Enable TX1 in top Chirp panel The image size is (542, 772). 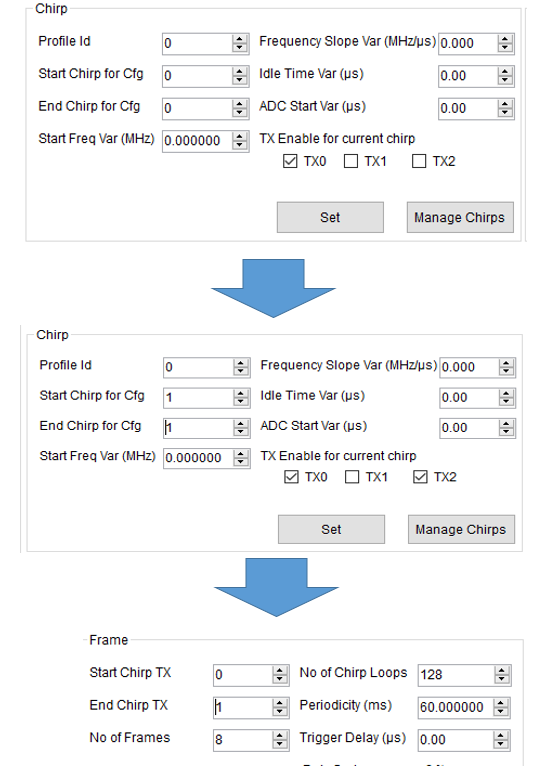351,161
